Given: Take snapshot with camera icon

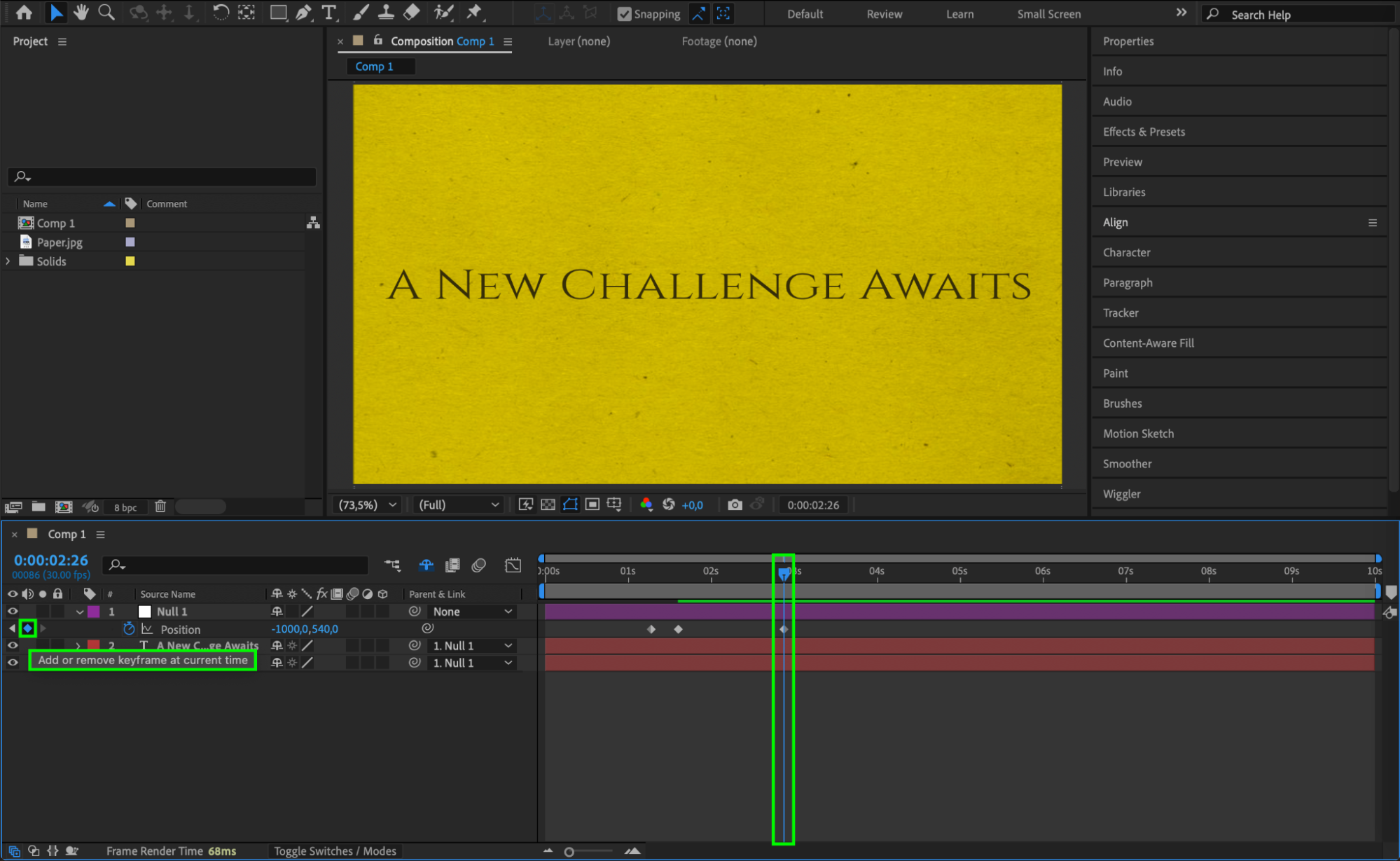Looking at the screenshot, I should click(735, 504).
